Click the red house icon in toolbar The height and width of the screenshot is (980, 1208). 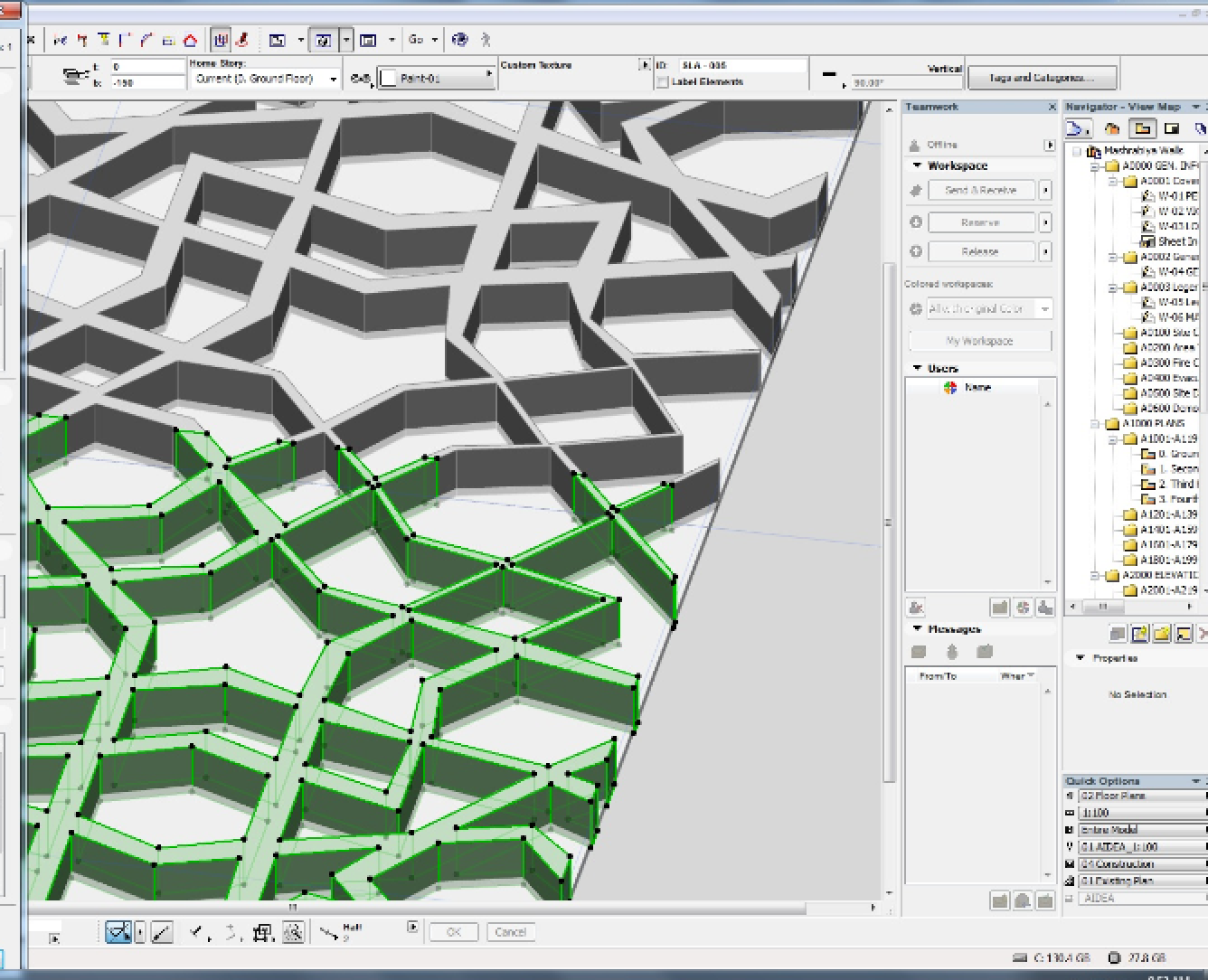coord(190,40)
